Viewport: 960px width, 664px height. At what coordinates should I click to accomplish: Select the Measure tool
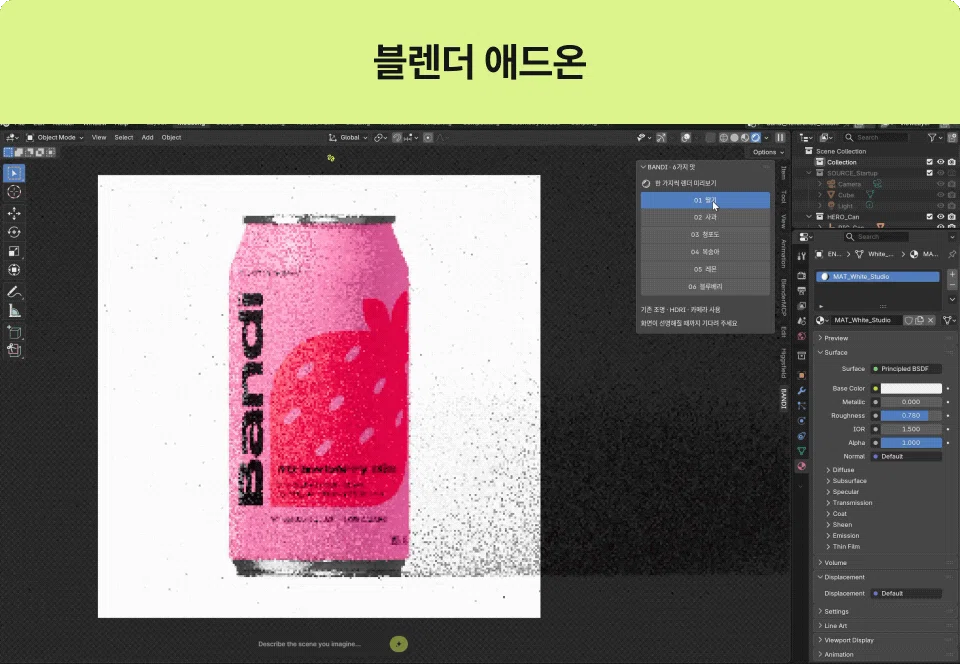(14, 311)
